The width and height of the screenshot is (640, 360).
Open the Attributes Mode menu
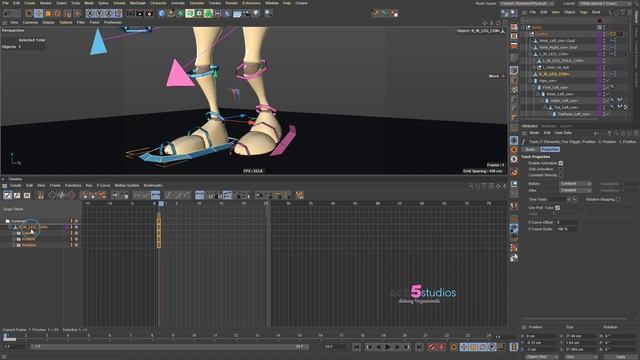pyautogui.click(x=534, y=133)
